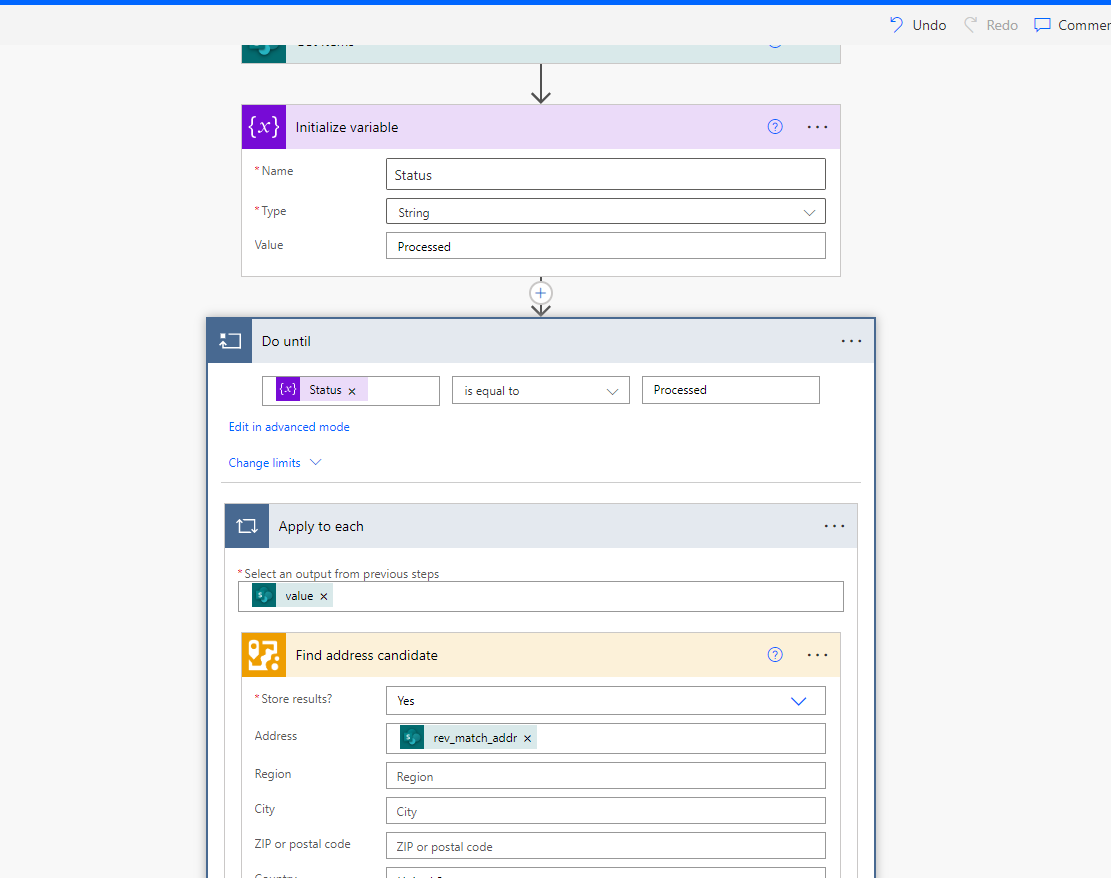Select the Find address candidate action icon
Screen dimensions: 1111x878
click(263, 654)
